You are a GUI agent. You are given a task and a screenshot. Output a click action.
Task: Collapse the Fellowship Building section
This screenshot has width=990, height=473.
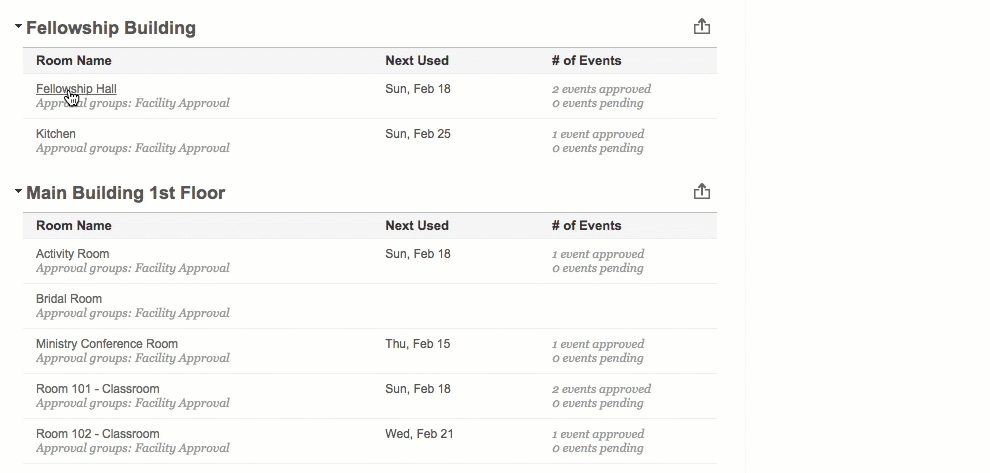(x=19, y=28)
